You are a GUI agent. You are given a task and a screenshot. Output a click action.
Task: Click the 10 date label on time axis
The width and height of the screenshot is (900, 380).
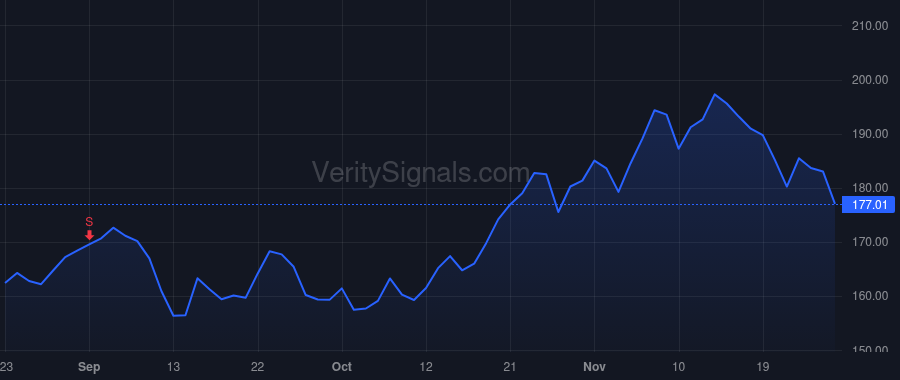click(x=679, y=367)
